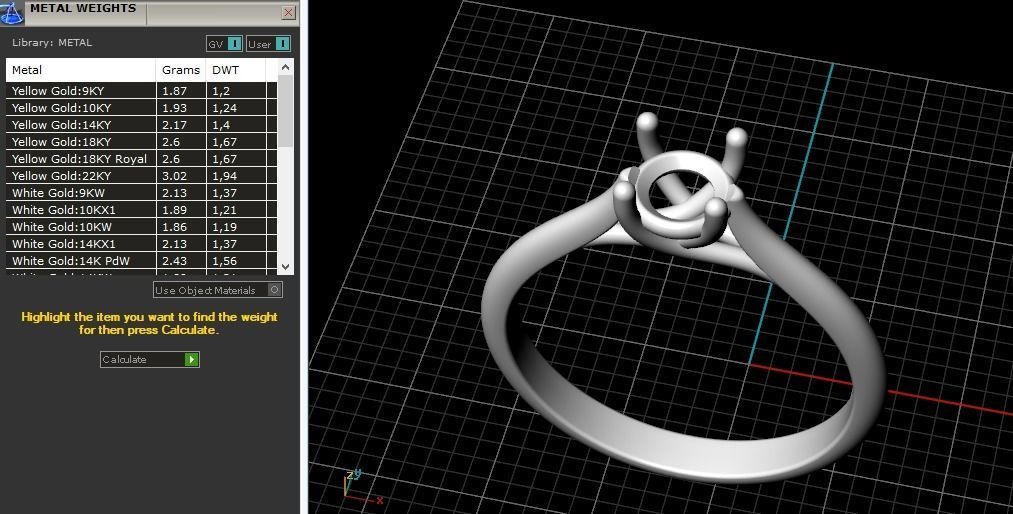
Task: Select the White Gold:10KW row
Action: (141, 227)
